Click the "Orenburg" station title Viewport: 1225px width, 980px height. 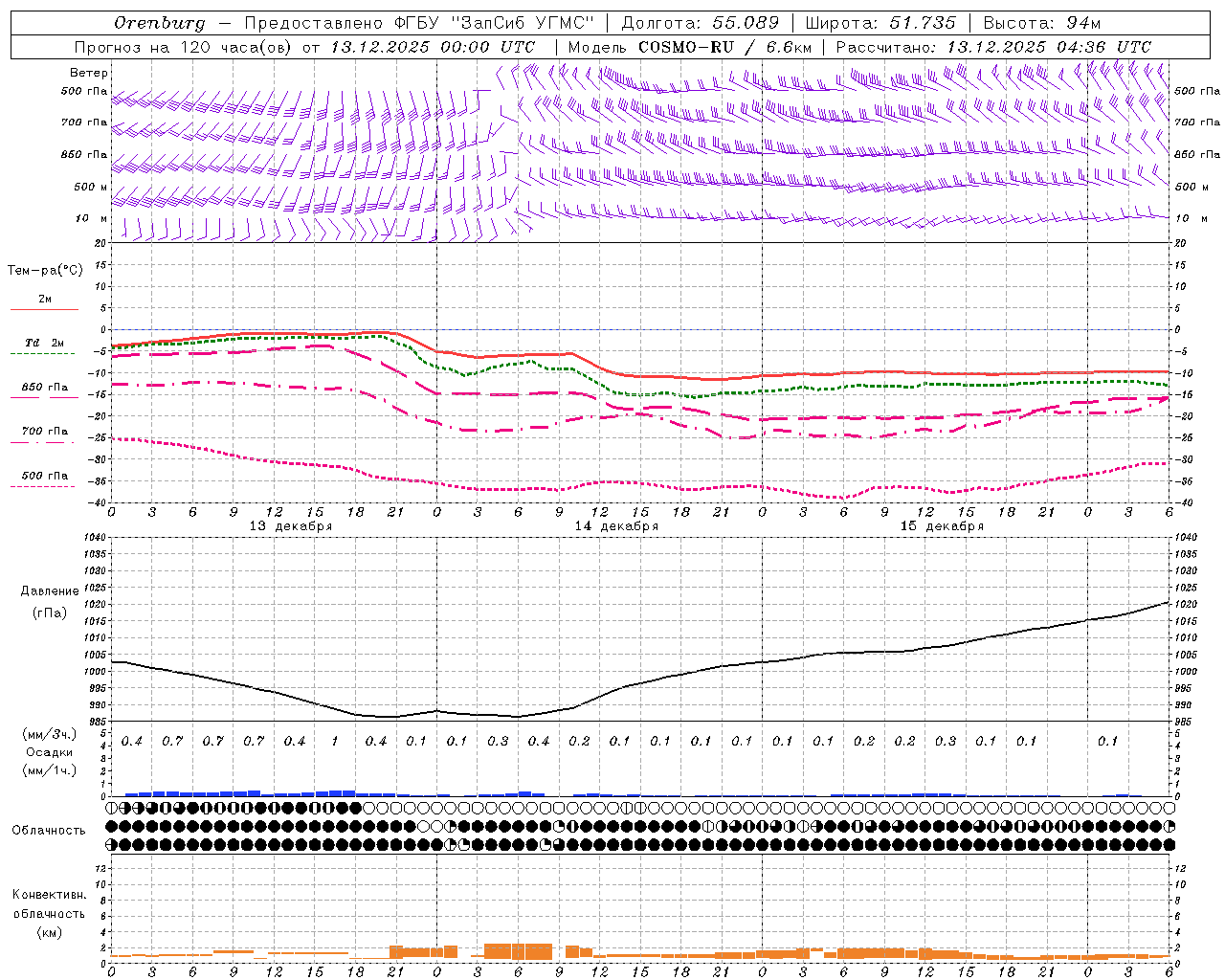[x=160, y=23]
